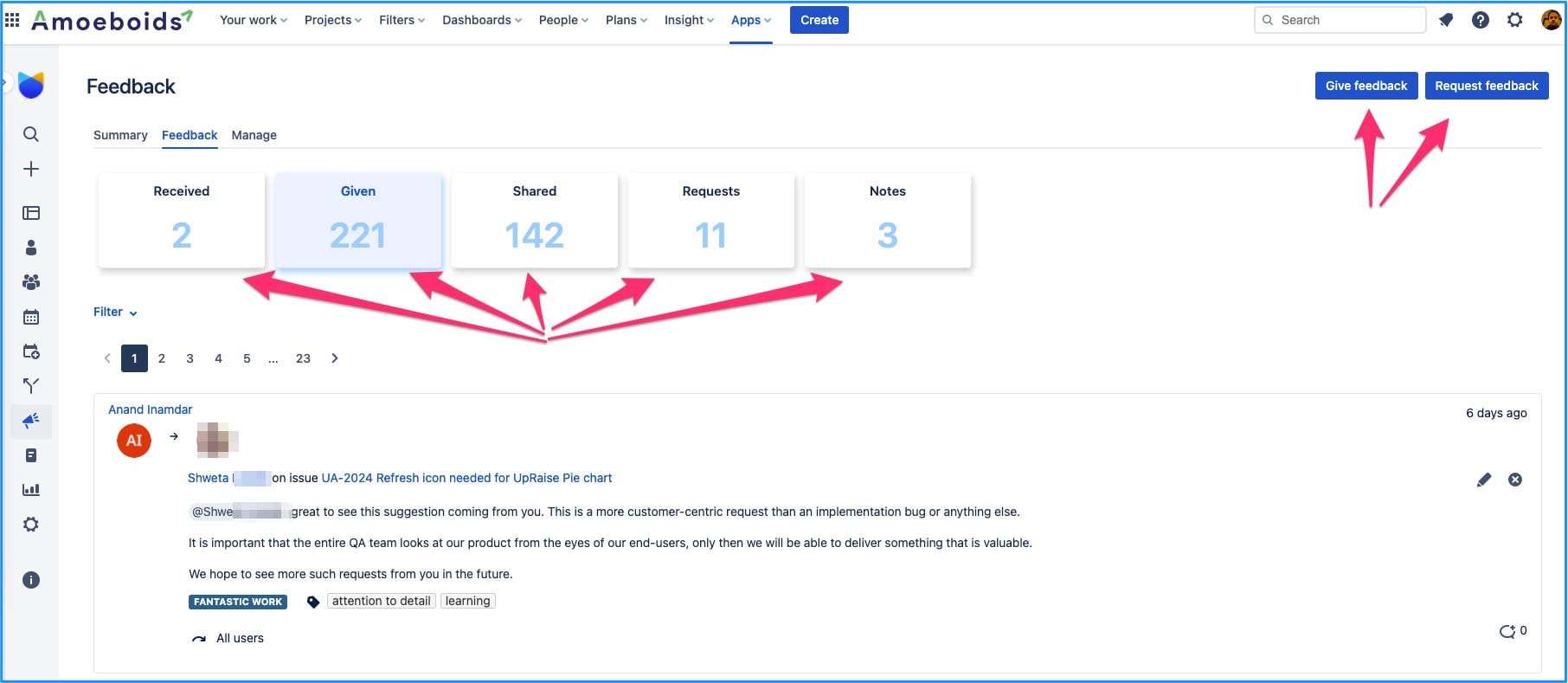Select the Notes card
The width and height of the screenshot is (1568, 683).
click(x=888, y=220)
